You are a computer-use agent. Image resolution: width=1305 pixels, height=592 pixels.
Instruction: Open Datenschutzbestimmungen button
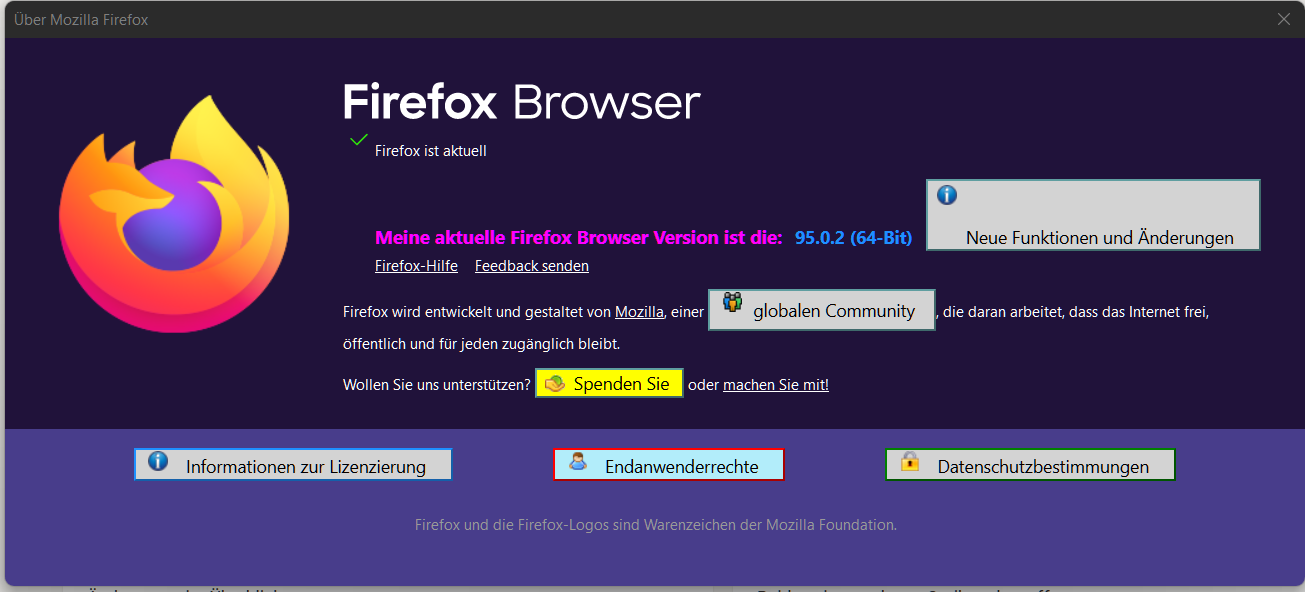click(x=1030, y=465)
